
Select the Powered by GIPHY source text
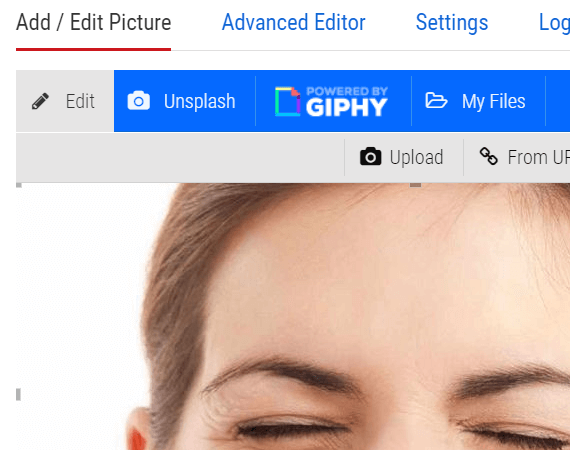pos(347,101)
